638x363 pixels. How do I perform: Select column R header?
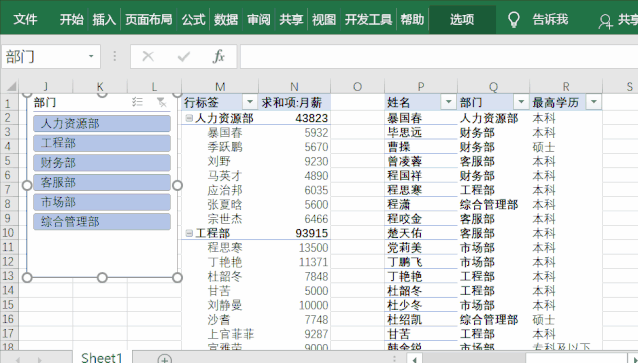tap(566, 86)
